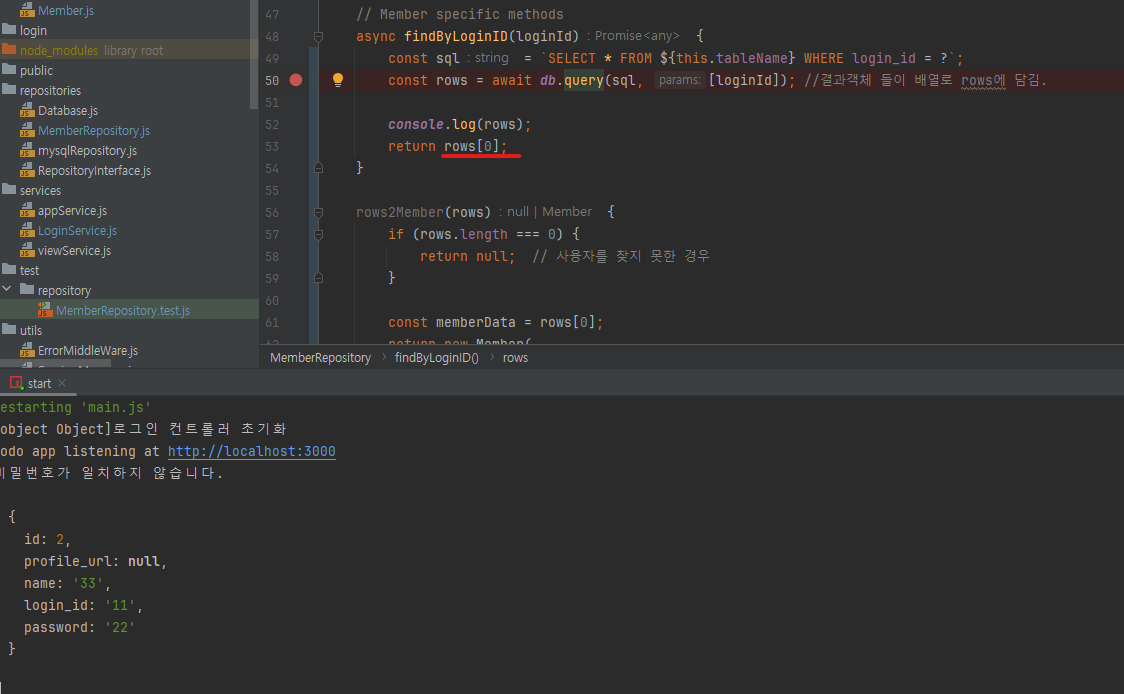Click rows[0] on the return line
The height and width of the screenshot is (694, 1124).
471,146
